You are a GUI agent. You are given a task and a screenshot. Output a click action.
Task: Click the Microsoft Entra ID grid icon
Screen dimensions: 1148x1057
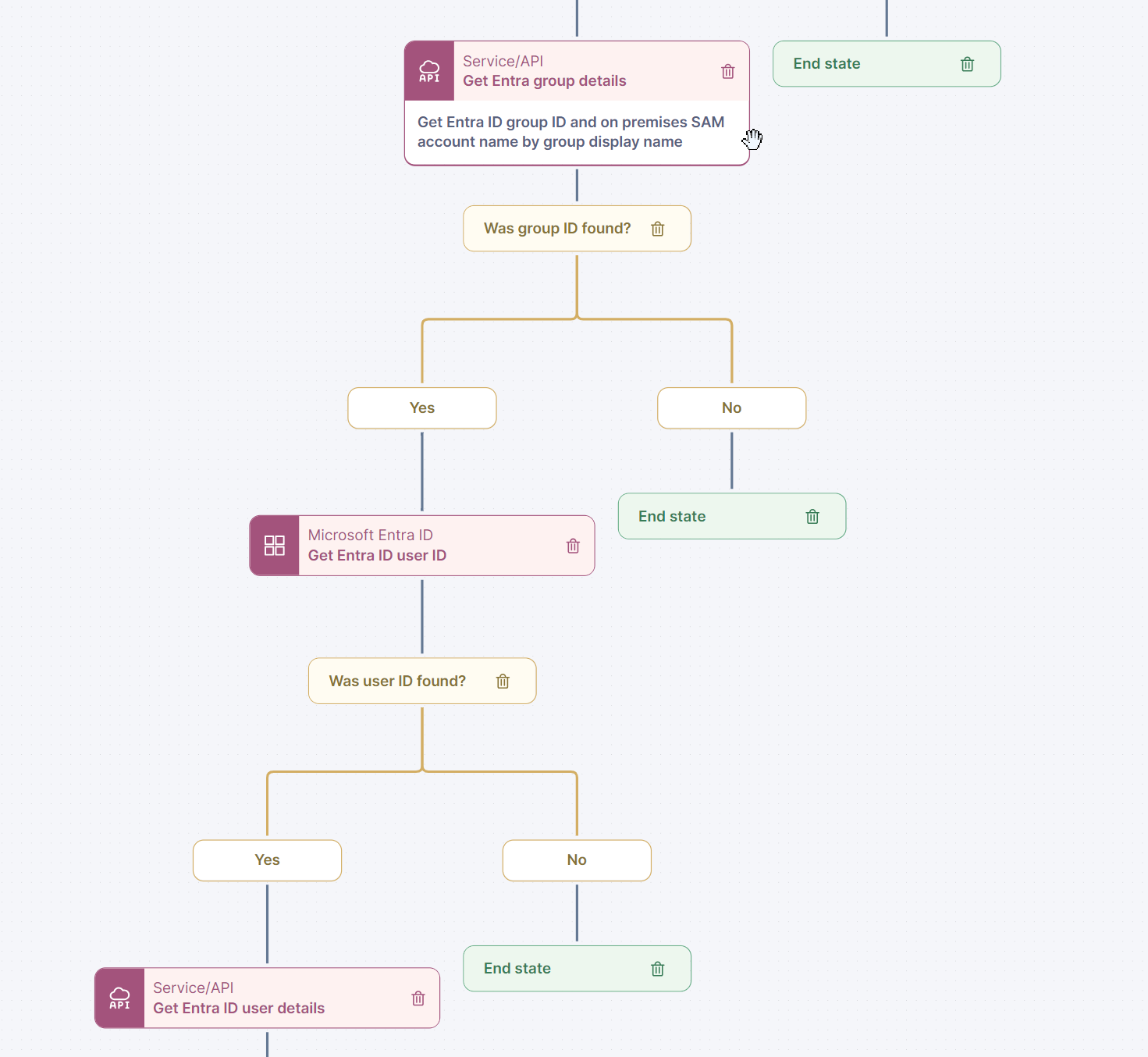(275, 546)
